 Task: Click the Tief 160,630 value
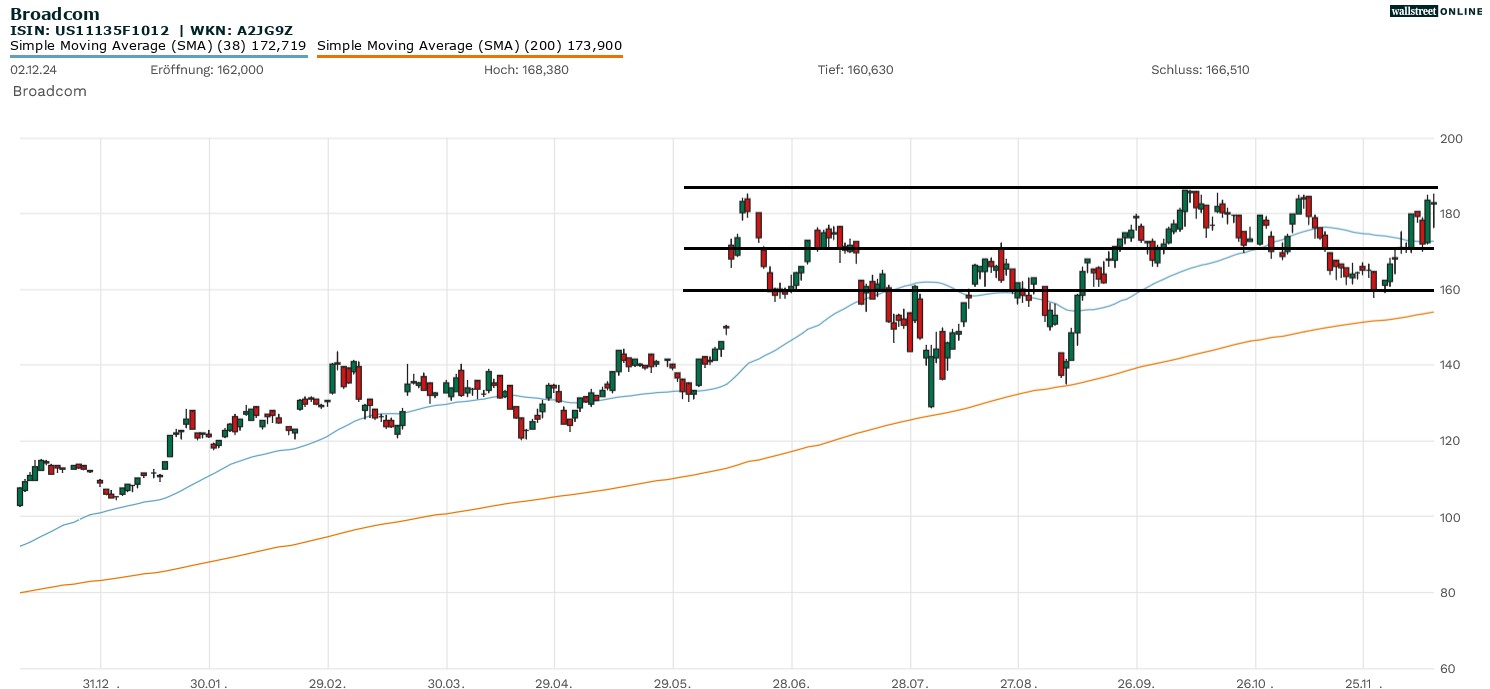click(x=856, y=70)
